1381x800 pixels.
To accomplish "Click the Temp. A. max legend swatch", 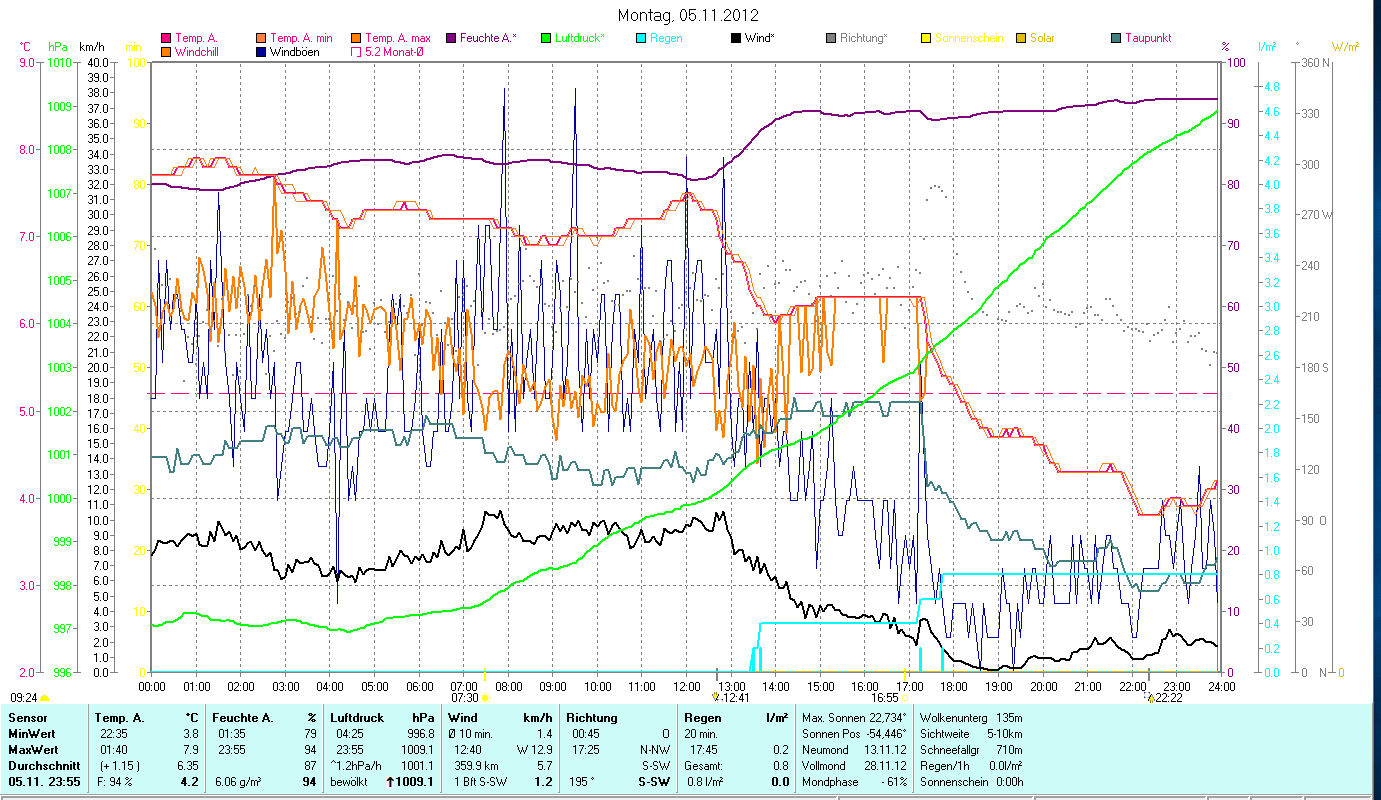I will pyautogui.click(x=357, y=38).
